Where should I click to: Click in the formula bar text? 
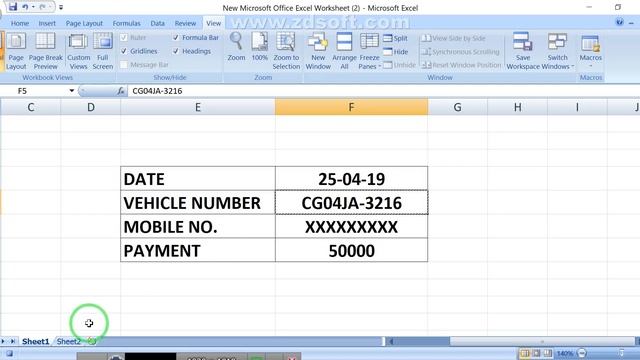tap(157, 91)
